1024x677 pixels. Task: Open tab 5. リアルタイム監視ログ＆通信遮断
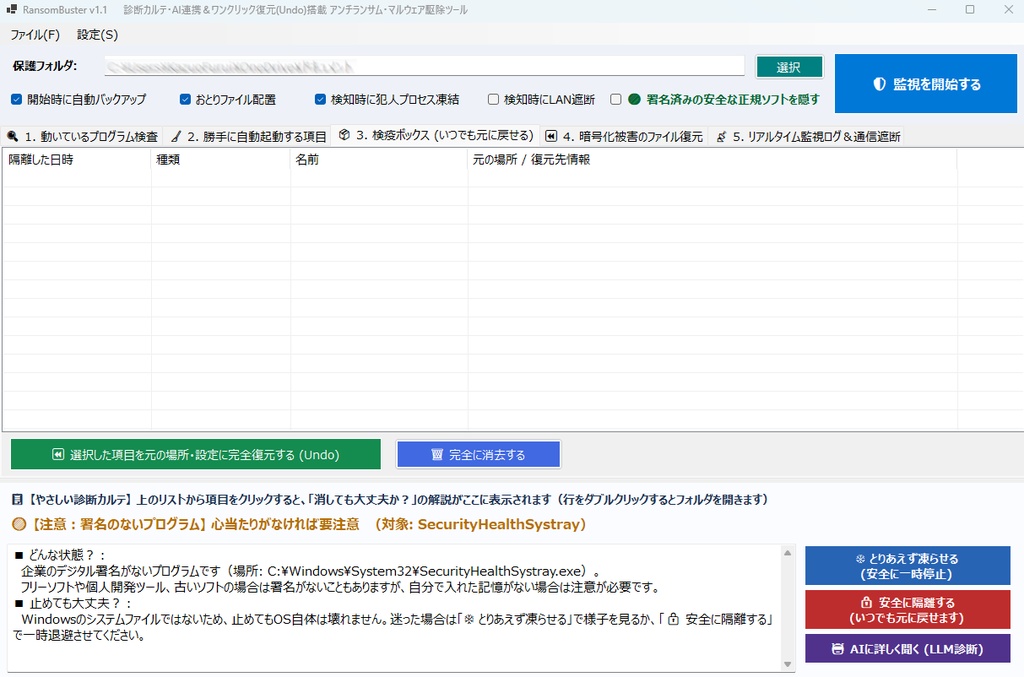pos(807,136)
